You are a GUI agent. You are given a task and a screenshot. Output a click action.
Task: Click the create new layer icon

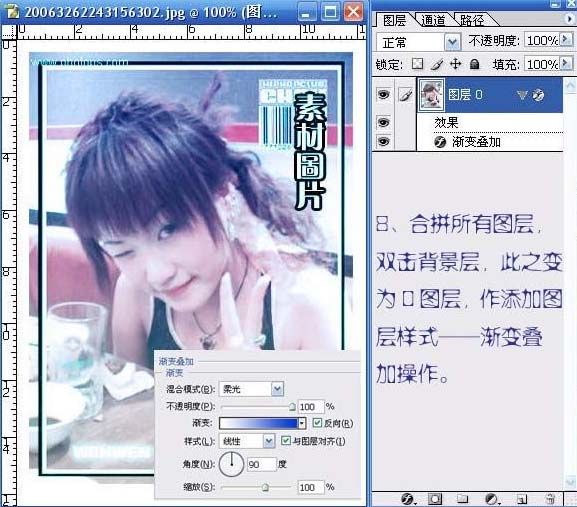[522, 499]
